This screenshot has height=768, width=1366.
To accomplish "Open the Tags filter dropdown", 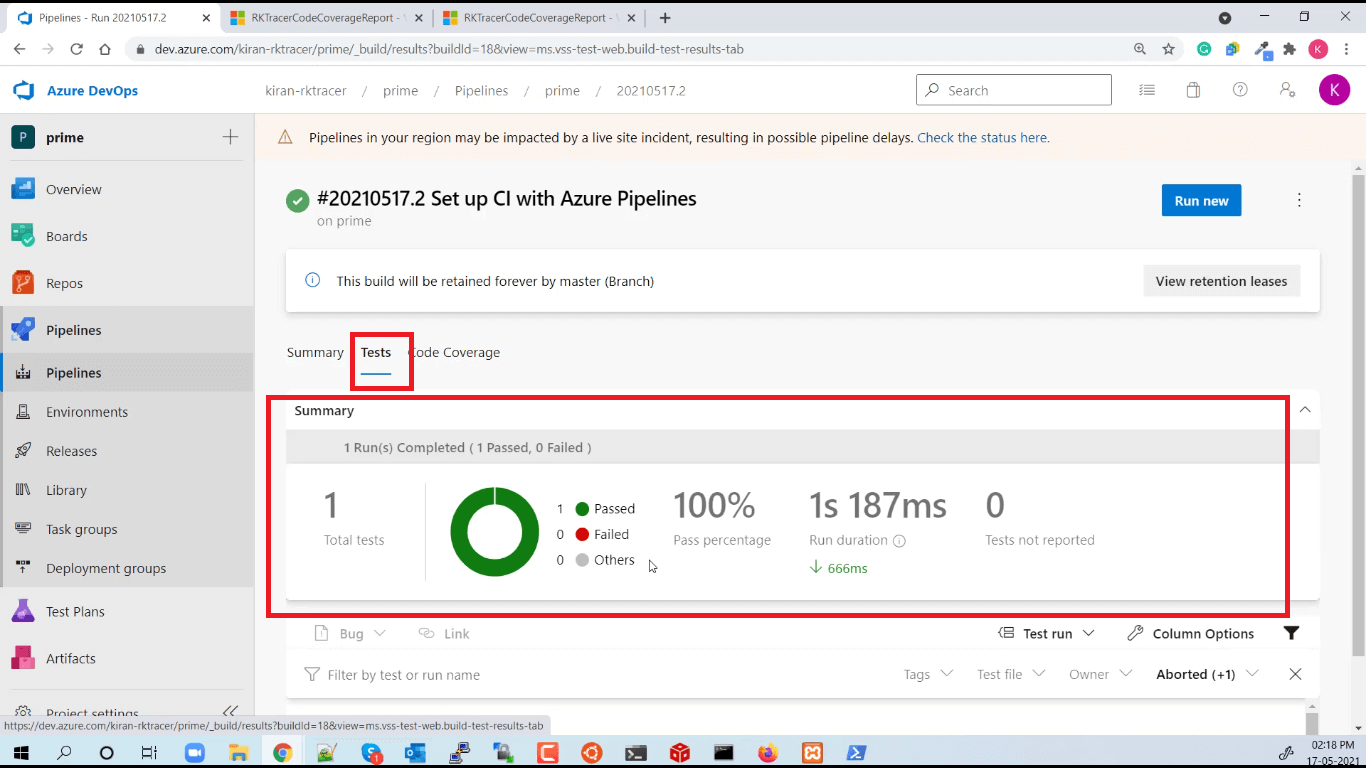I will pos(926,674).
